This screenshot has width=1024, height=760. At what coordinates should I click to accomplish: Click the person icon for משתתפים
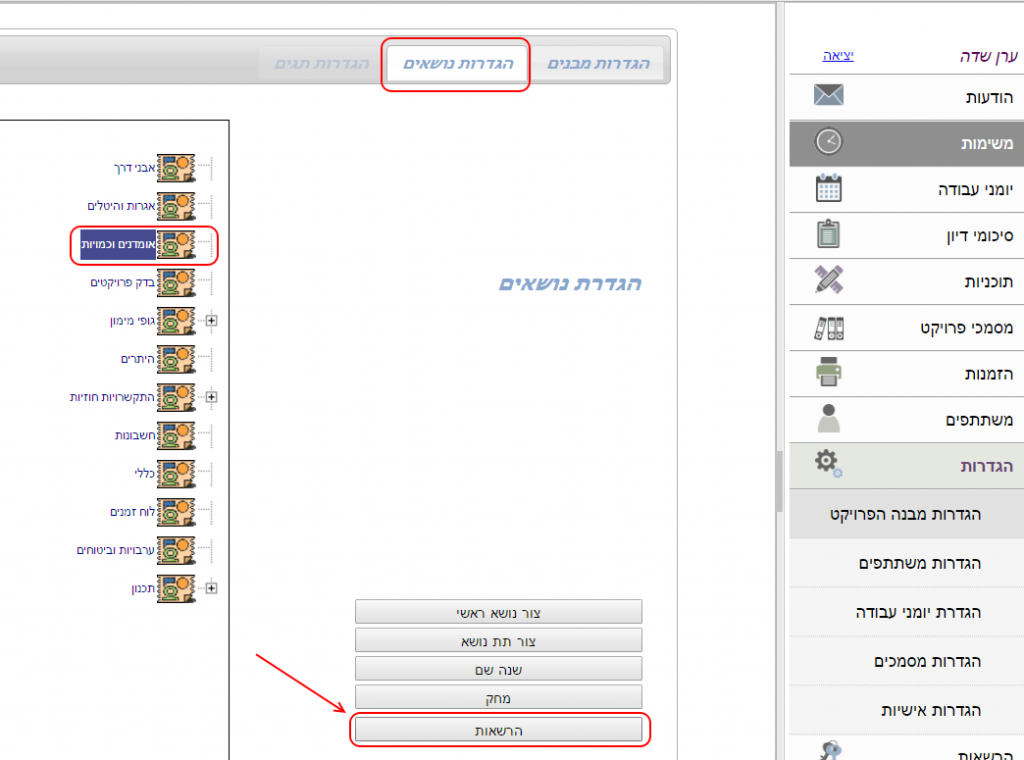[829, 419]
